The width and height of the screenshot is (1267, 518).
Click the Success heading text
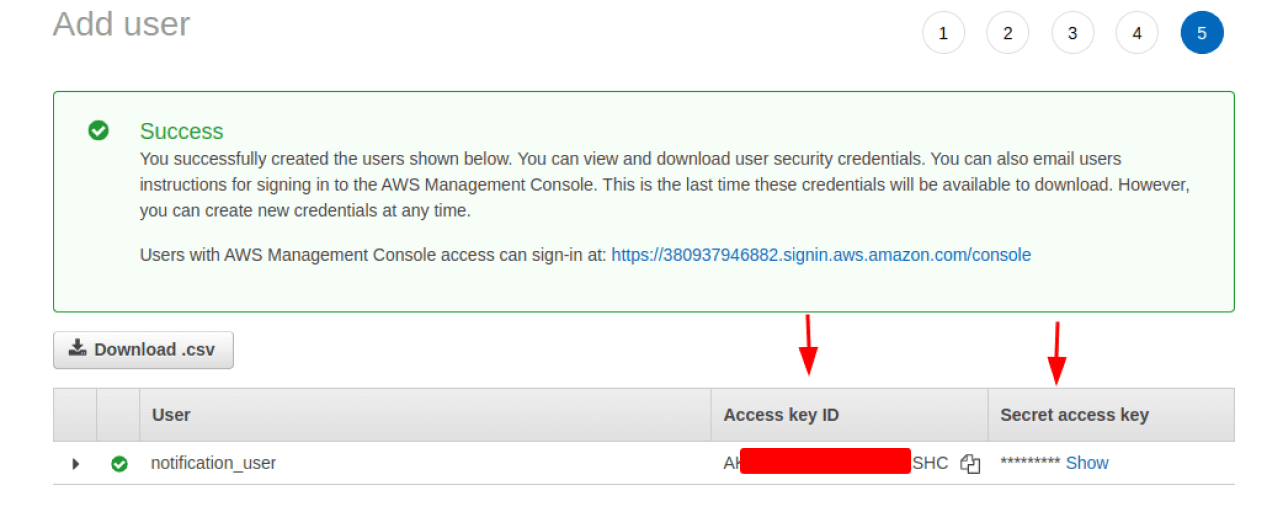tap(181, 131)
